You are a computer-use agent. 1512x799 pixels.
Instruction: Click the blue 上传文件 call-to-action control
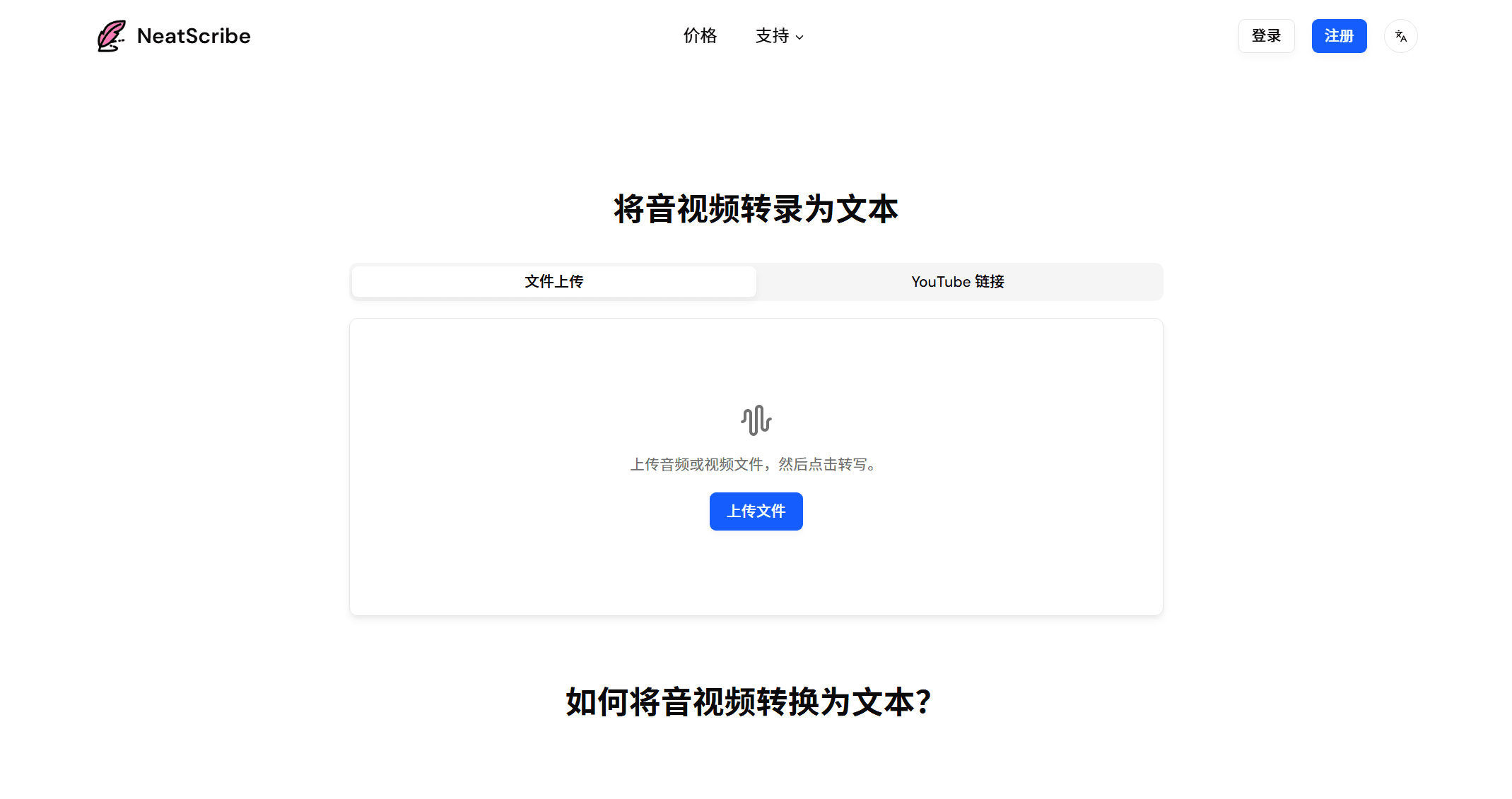(756, 511)
